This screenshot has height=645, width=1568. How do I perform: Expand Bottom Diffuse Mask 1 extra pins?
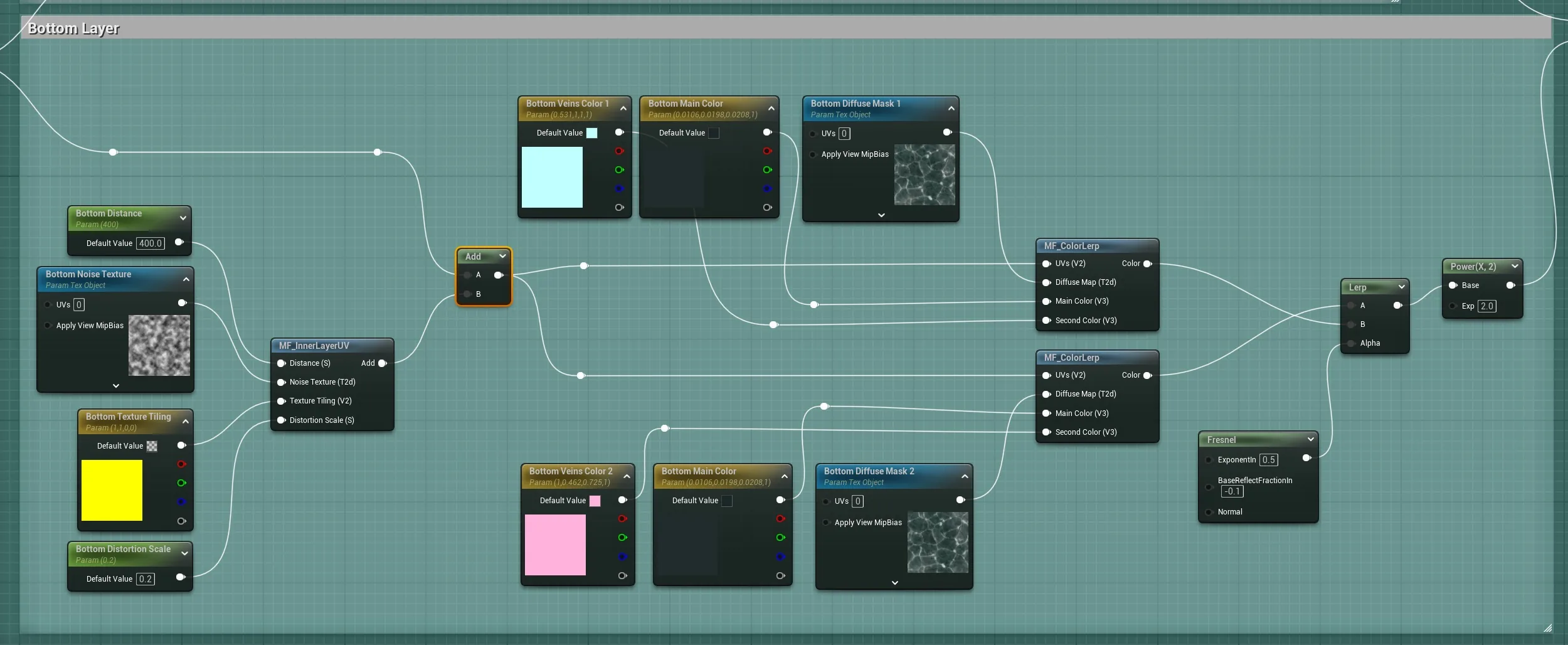click(881, 215)
